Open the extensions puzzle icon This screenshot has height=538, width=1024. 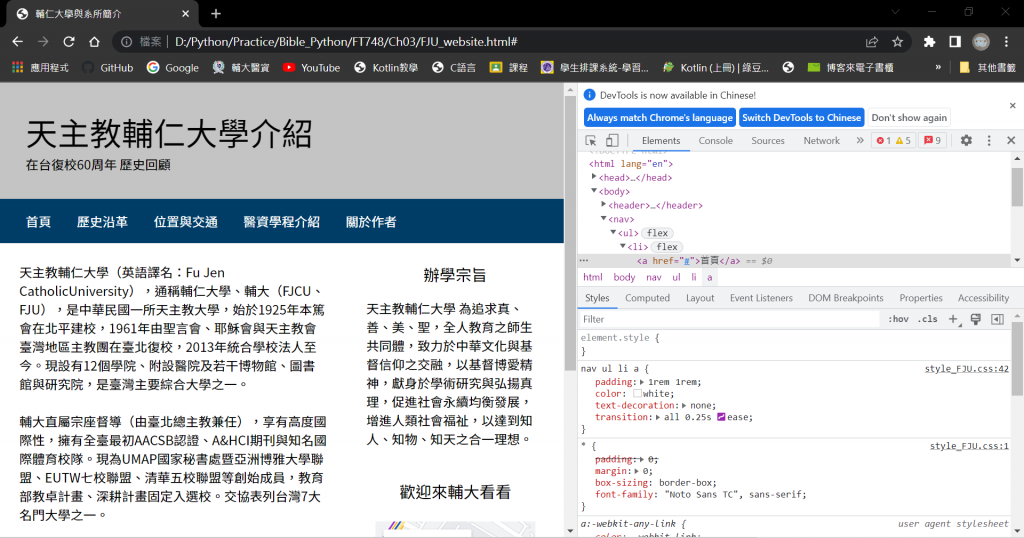929,42
